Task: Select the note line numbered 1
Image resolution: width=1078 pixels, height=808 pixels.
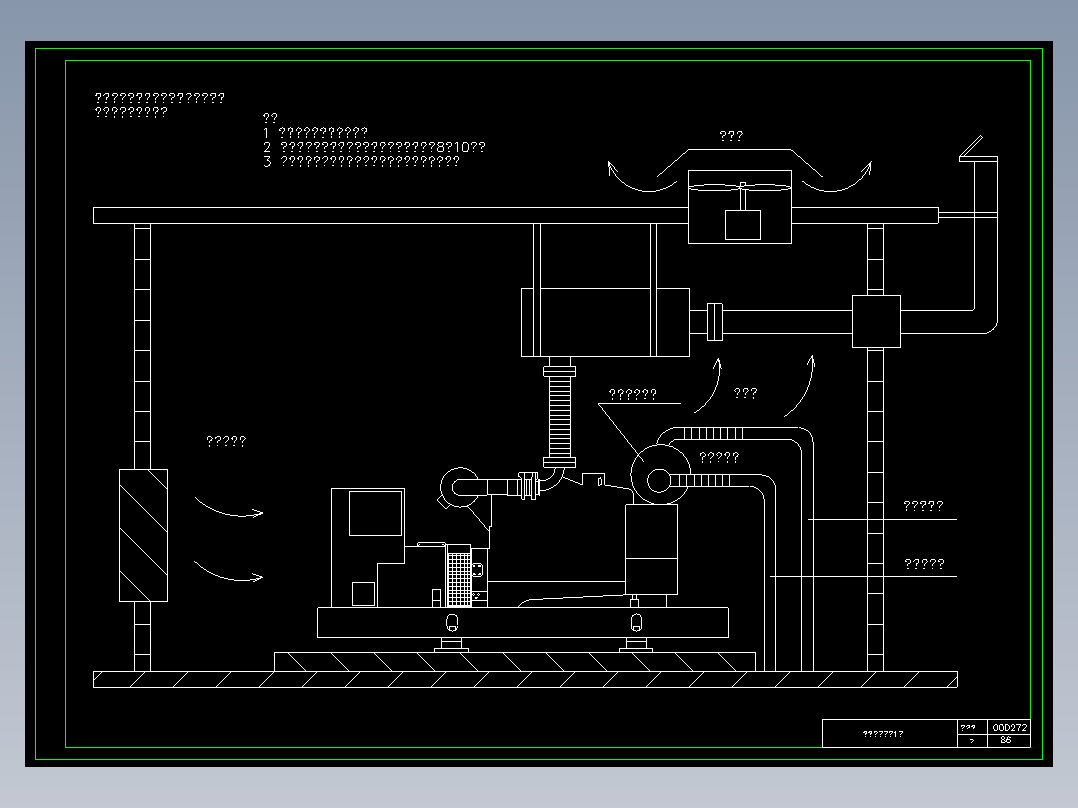Action: click(x=316, y=133)
